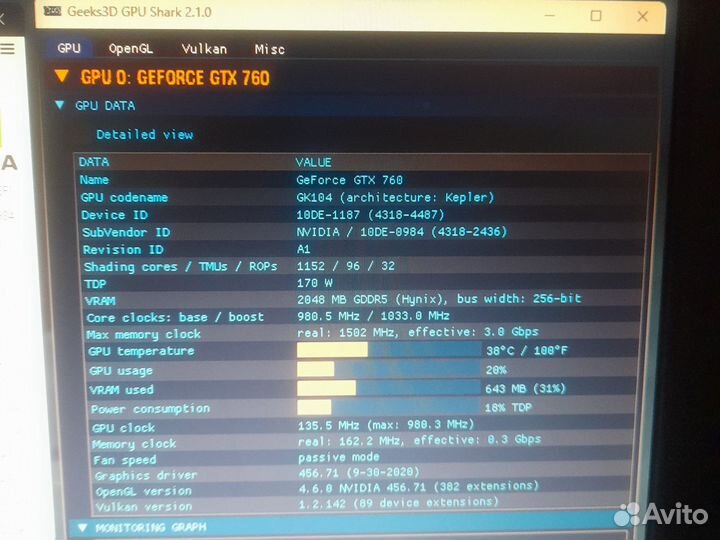This screenshot has height=540, width=720.
Task: Click 'NVIDIA / 10DE-0984 (4318-2436)' value
Action: 402,231
